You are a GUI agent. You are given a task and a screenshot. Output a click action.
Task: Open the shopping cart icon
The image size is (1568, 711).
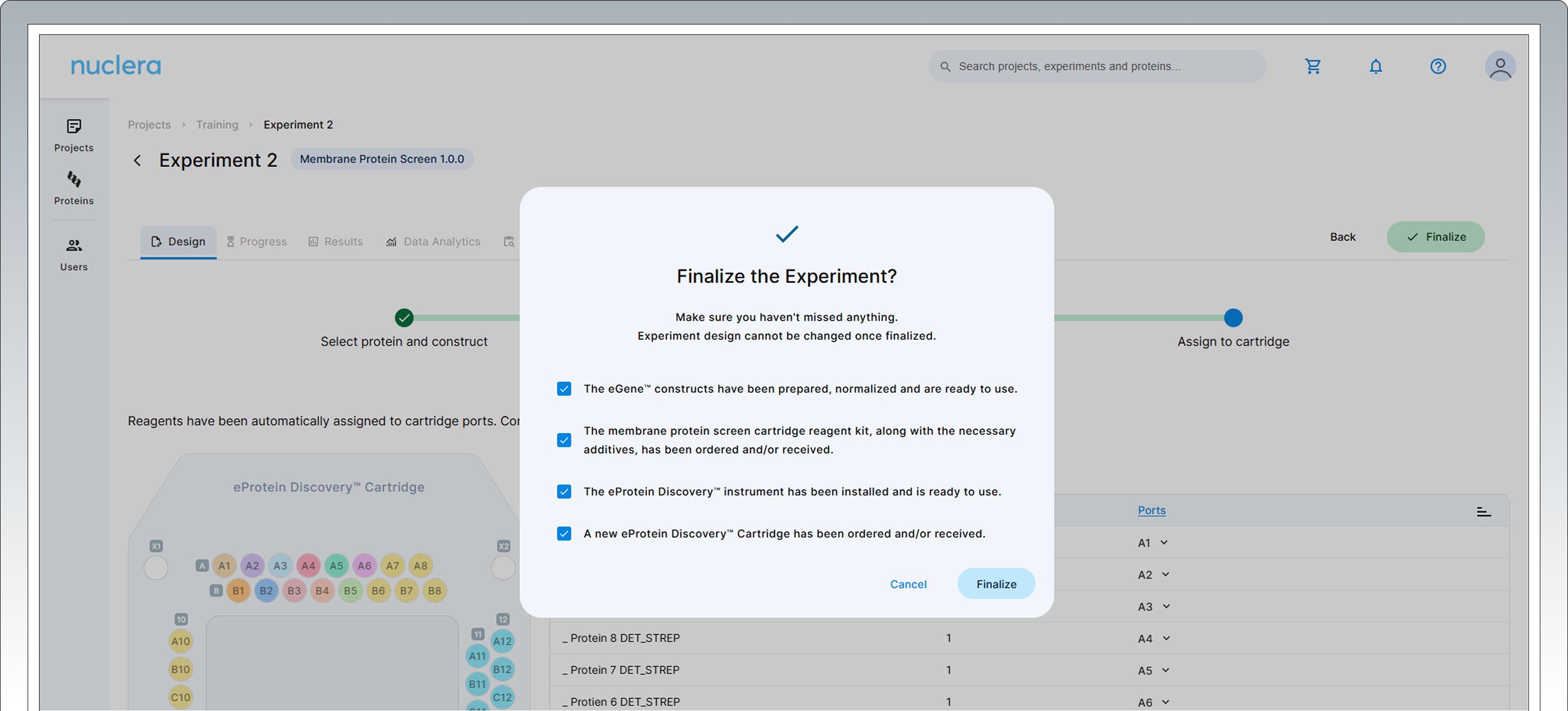[x=1313, y=66]
